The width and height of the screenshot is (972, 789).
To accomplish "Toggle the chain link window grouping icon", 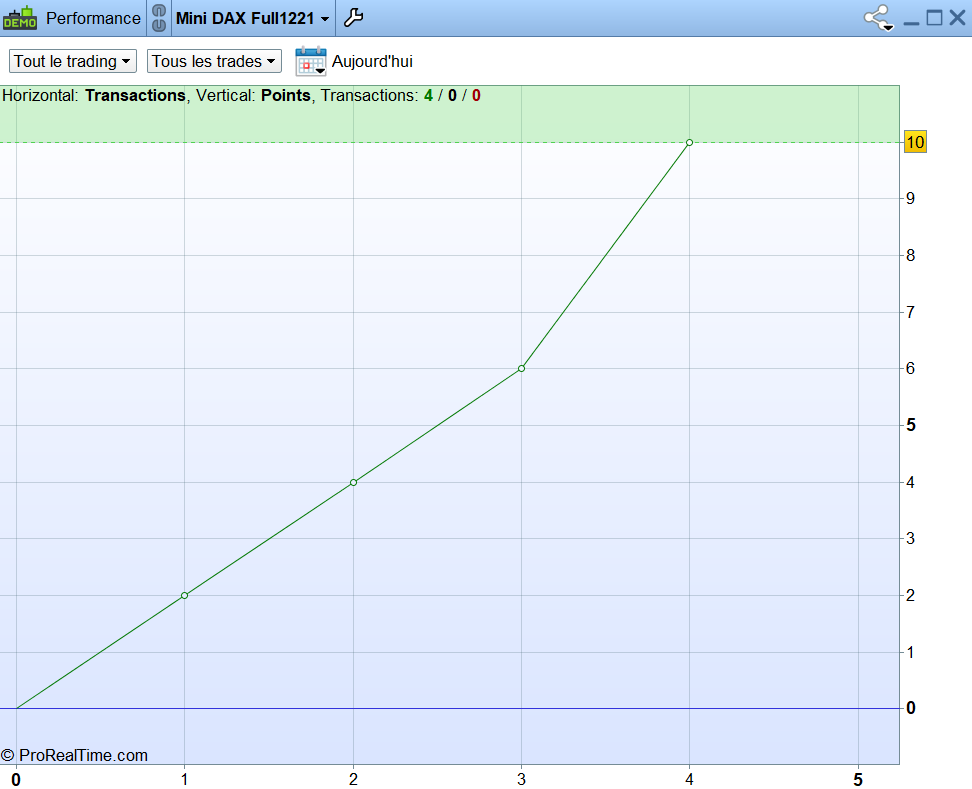I will pos(159,18).
